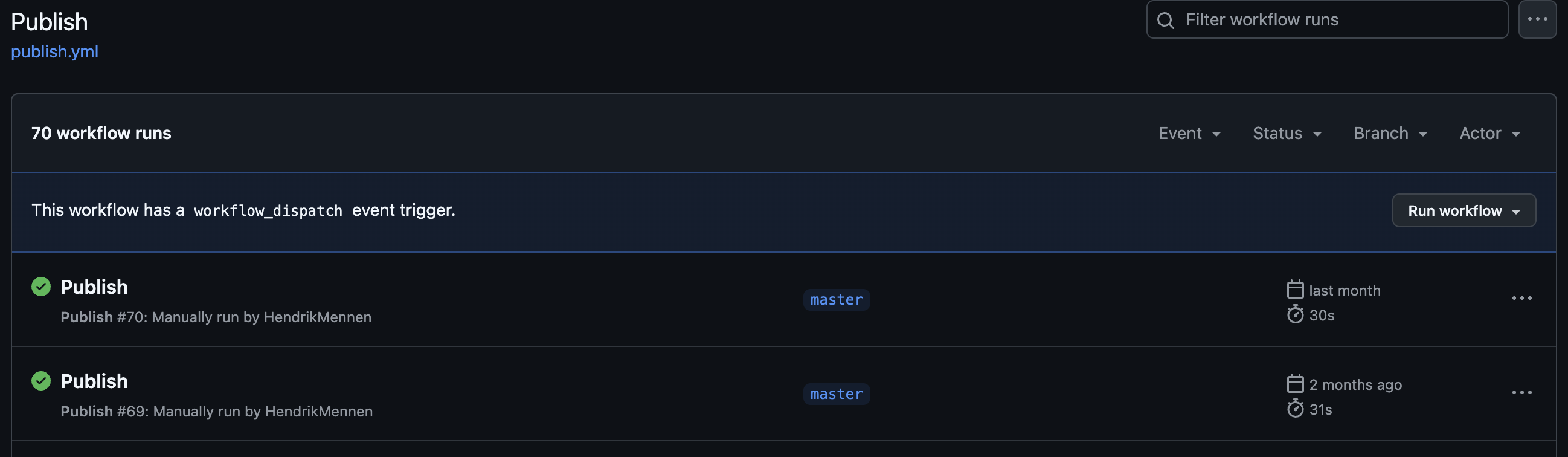Click the calendar icon beside '2 months ago'
The width and height of the screenshot is (1568, 457).
point(1295,384)
